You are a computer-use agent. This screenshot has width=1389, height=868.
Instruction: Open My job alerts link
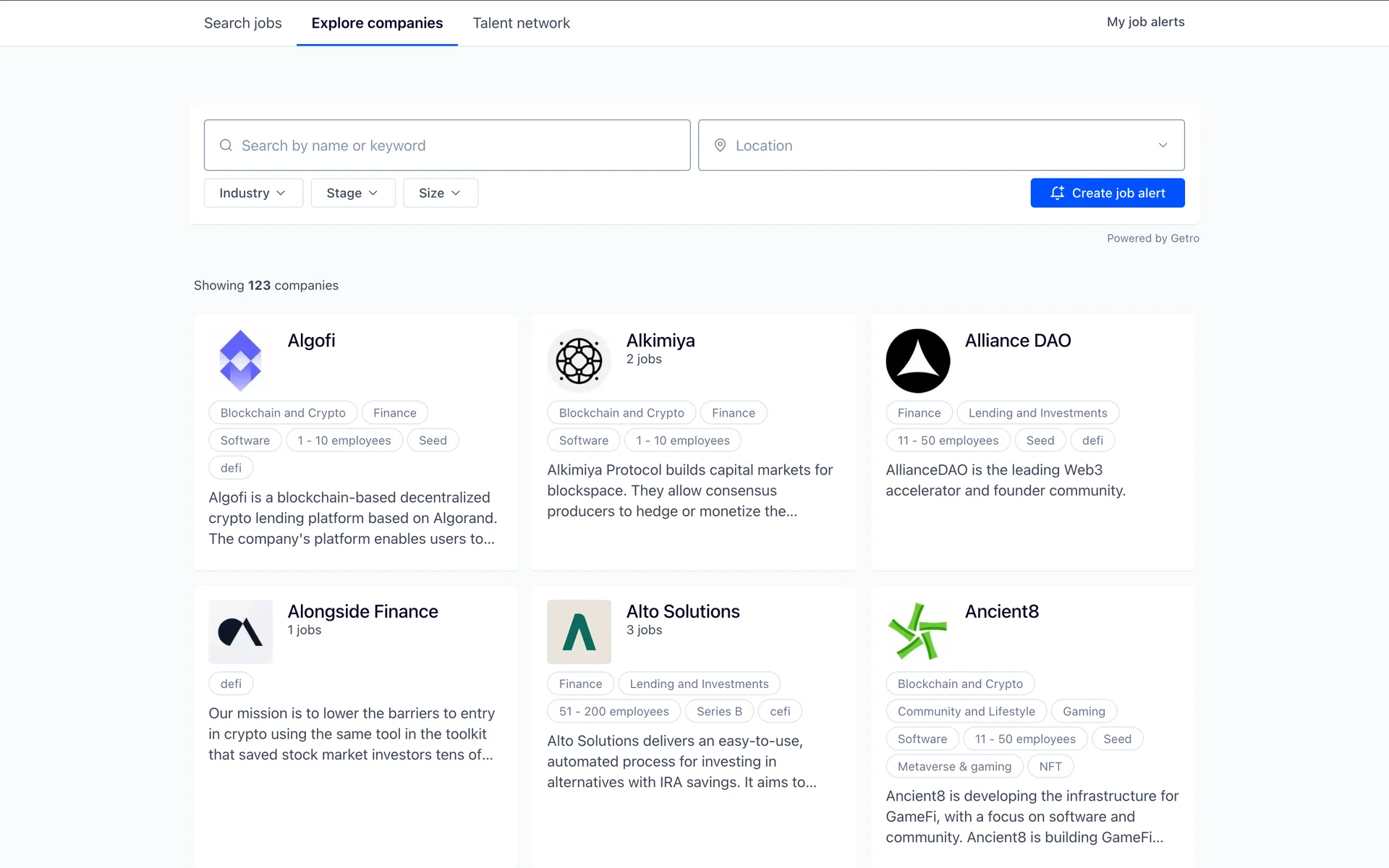1145,22
